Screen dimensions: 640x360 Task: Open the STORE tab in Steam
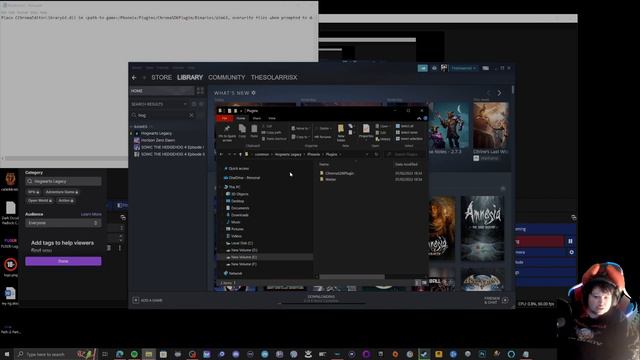[161, 78]
